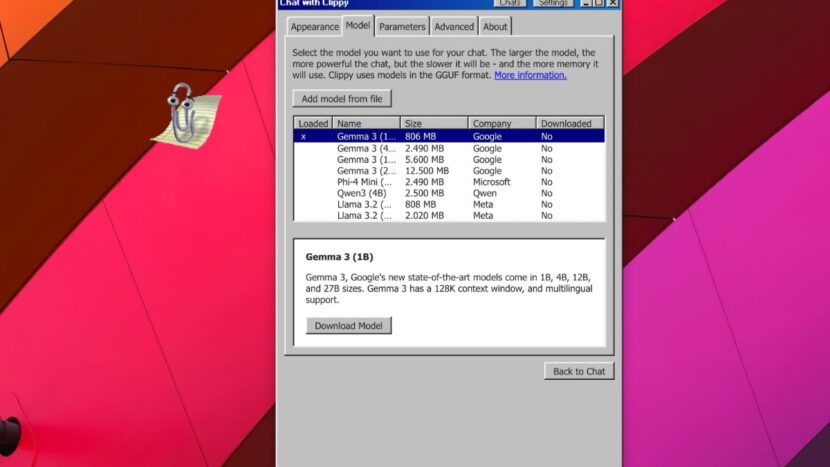
Task: Sort by the Loaded column header
Action: coord(313,123)
